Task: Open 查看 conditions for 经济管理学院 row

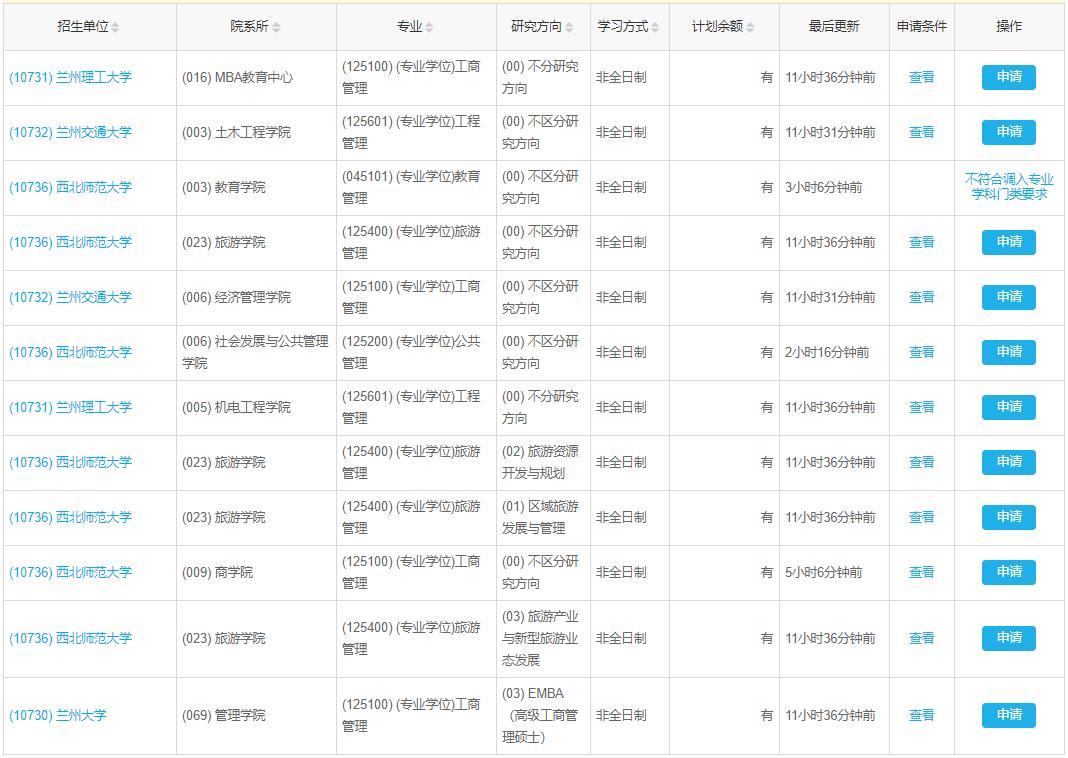Action: (922, 297)
